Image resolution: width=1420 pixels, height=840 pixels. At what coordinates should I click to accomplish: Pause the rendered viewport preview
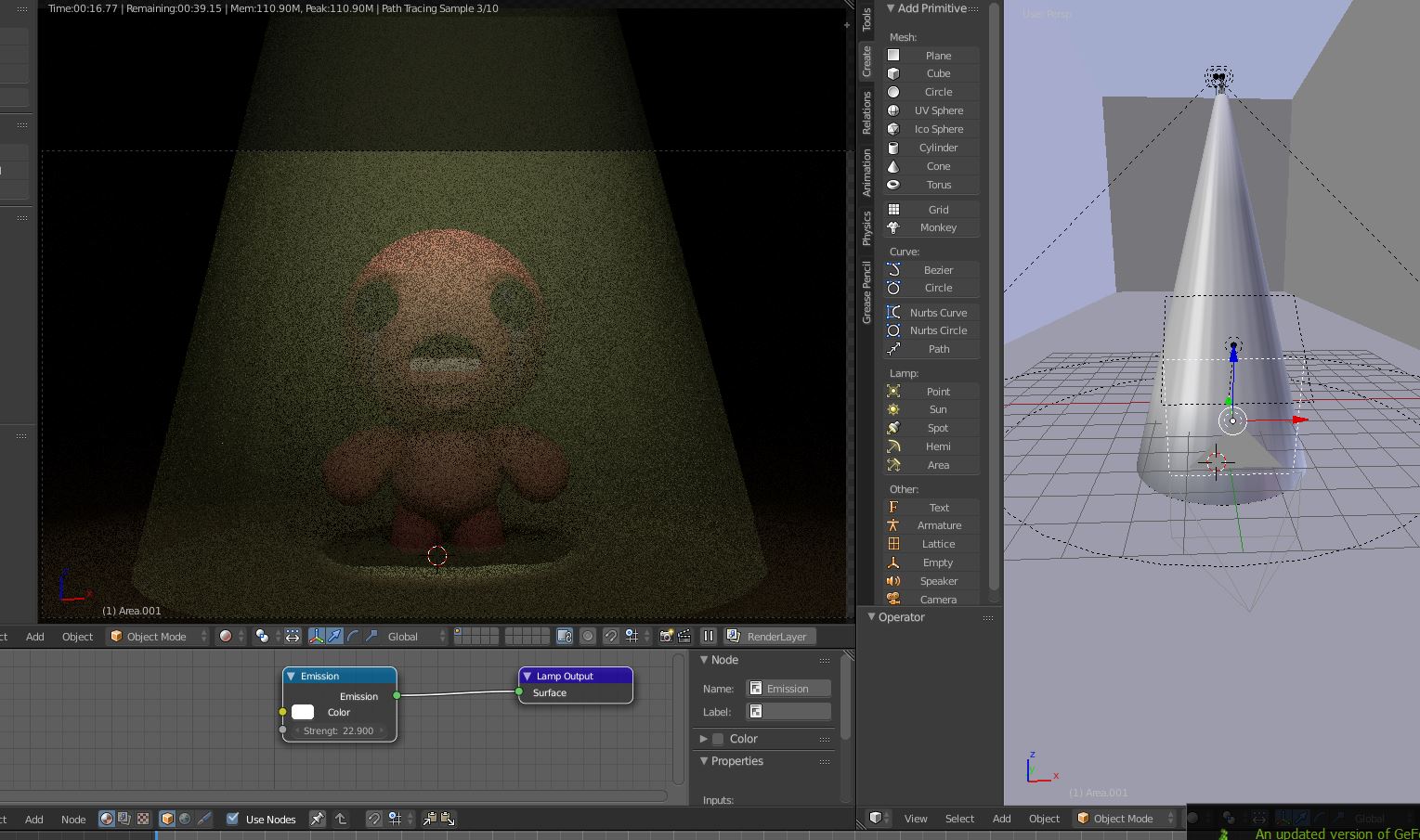click(x=708, y=636)
